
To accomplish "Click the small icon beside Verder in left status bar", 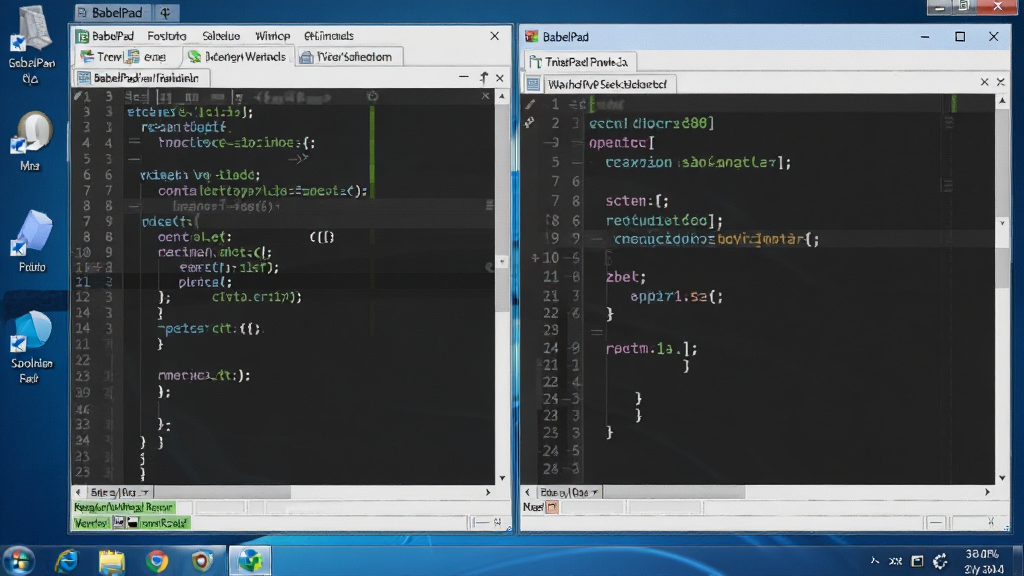I will click(x=118, y=522).
